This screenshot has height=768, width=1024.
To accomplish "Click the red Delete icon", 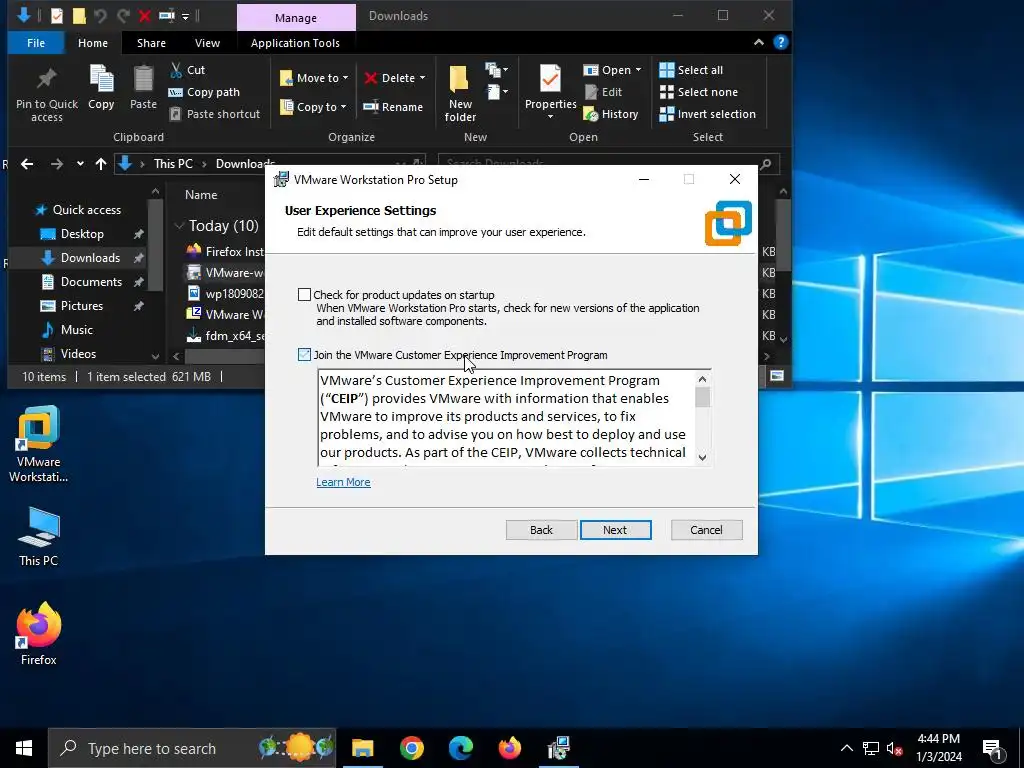I will (371, 78).
